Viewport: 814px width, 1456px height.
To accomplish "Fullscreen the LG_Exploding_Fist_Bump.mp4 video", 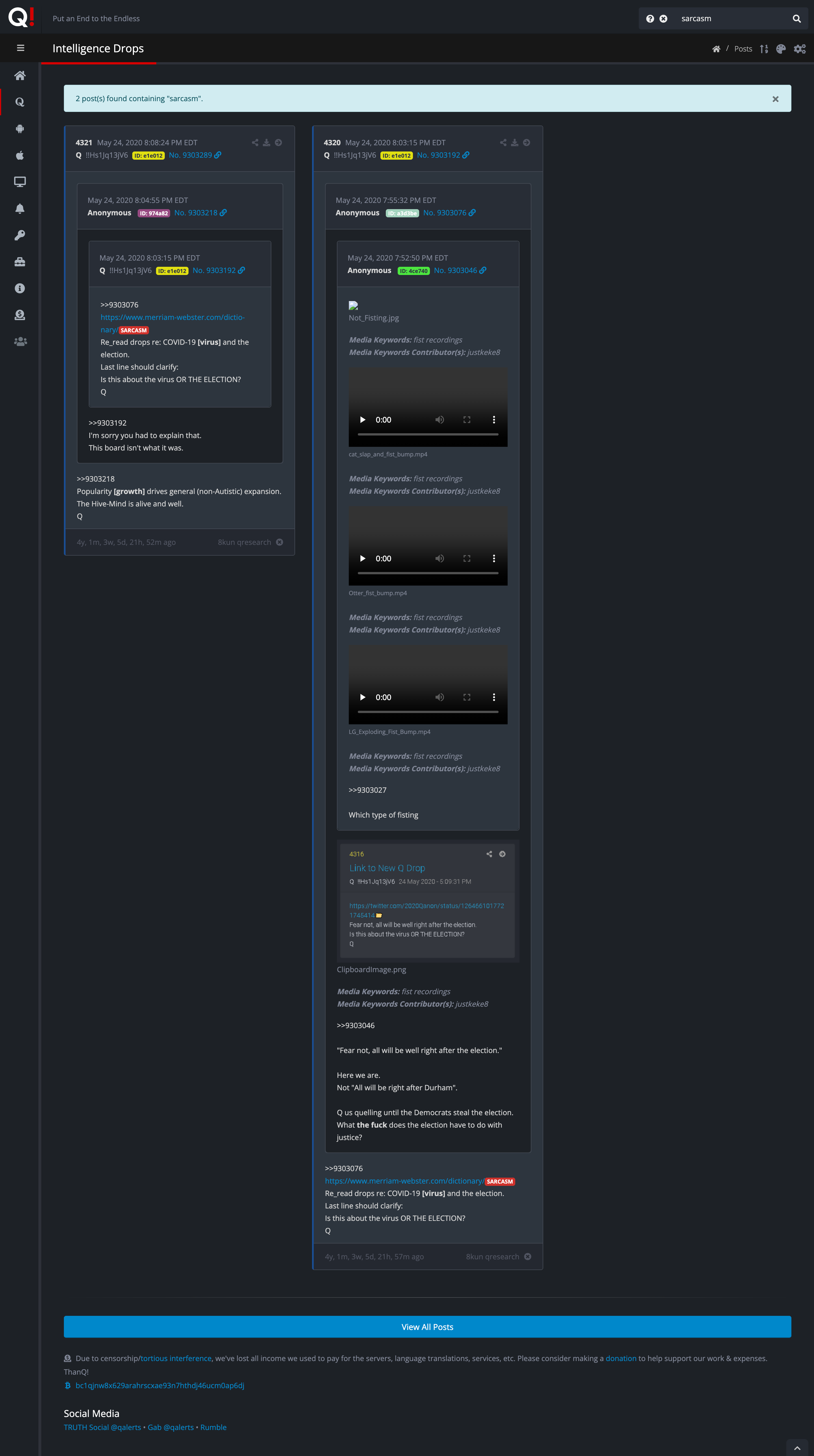I will point(466,697).
